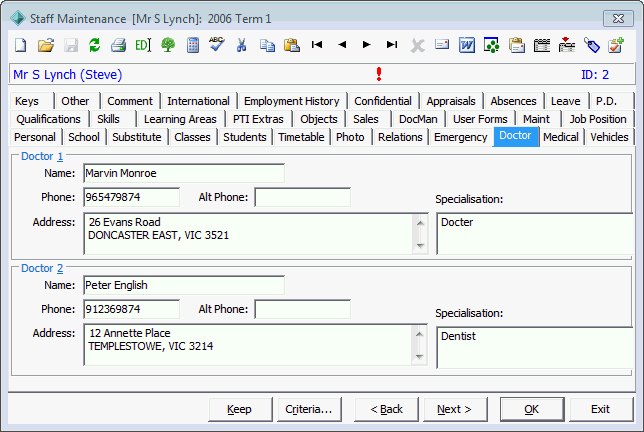Click Doctor 2 address scroll up arrow
This screenshot has width=644, height=432.
(x=419, y=333)
